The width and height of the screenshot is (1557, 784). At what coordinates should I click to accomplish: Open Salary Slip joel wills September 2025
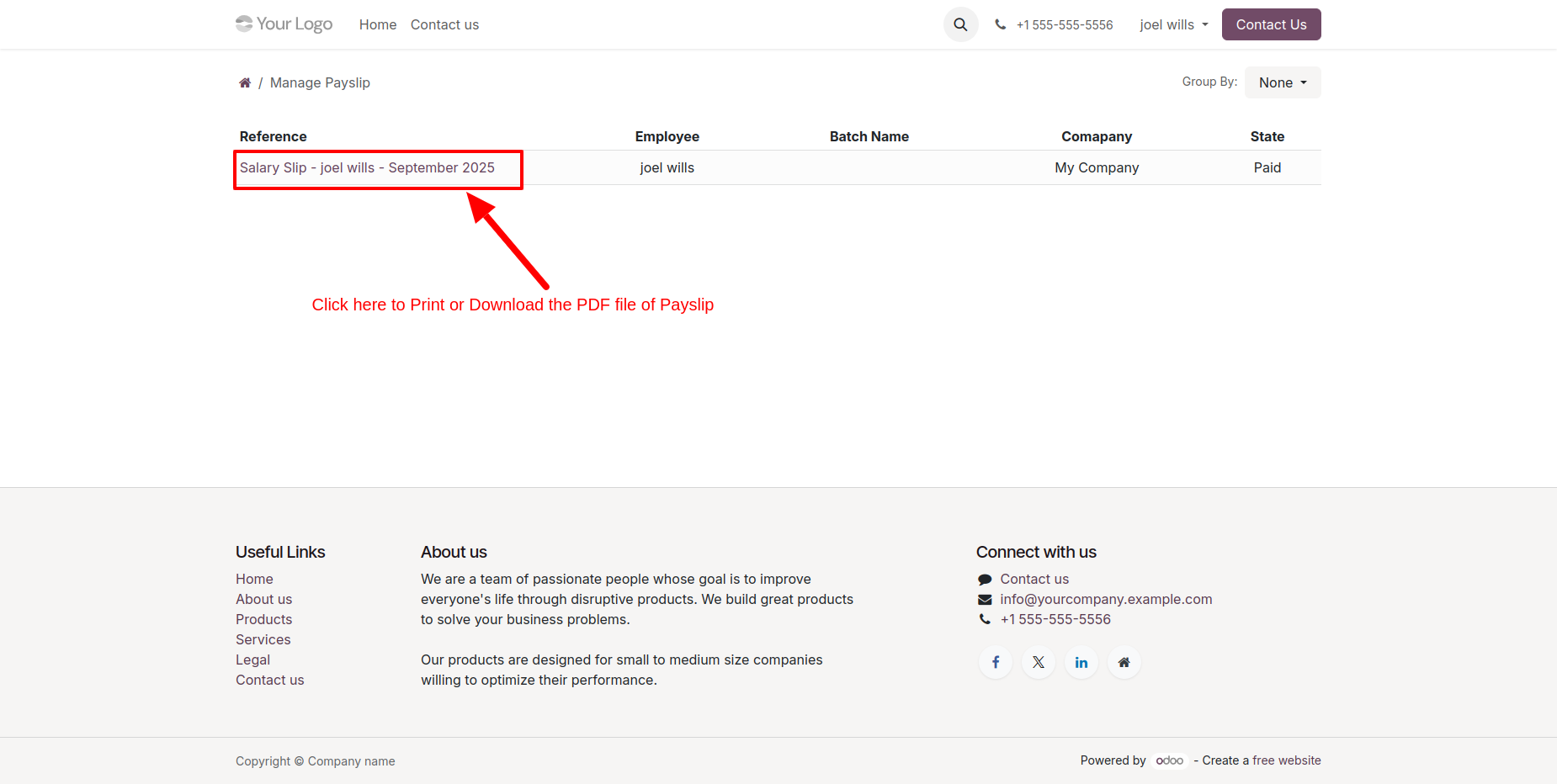point(367,167)
